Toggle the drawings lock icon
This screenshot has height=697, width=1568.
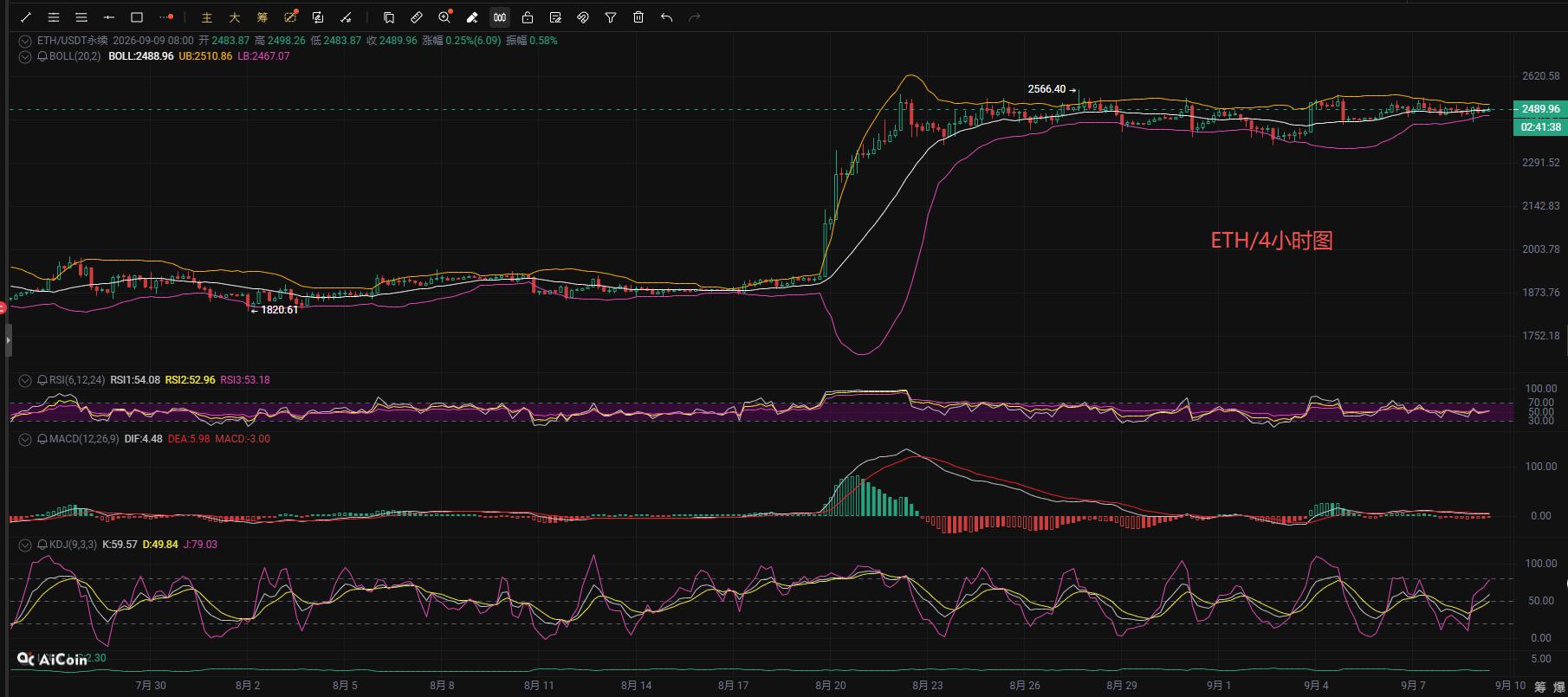click(528, 17)
